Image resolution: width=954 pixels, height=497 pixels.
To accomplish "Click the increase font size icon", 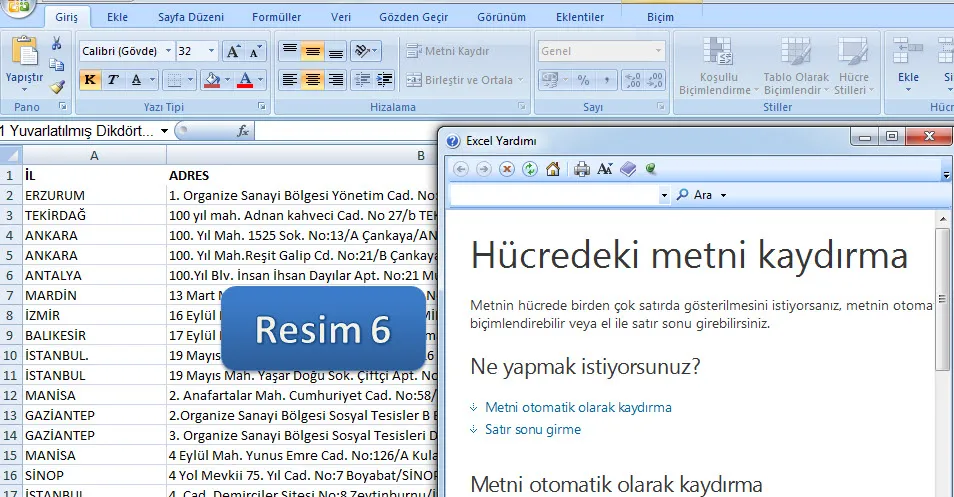I will [x=233, y=51].
